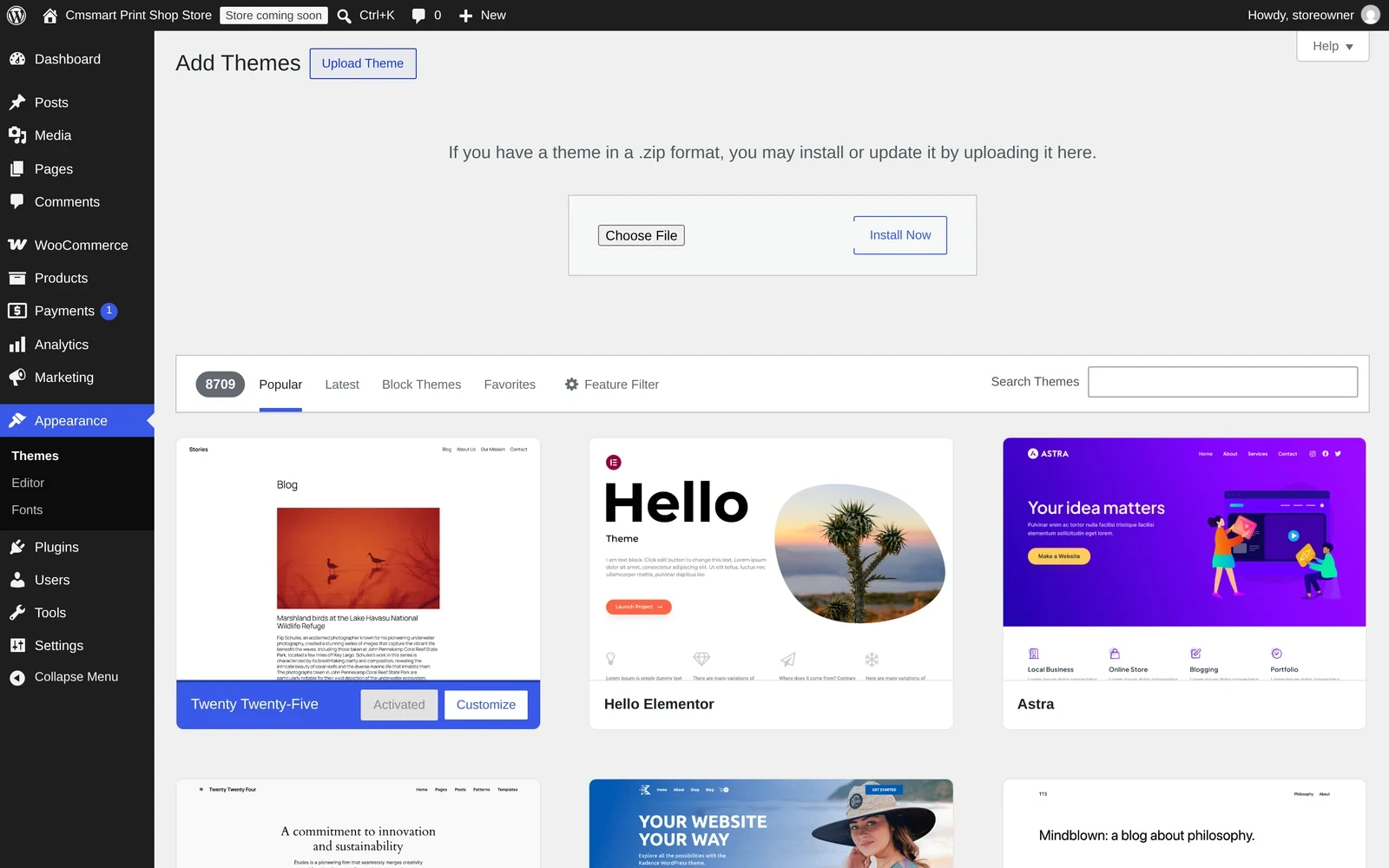Open the Appearance sidebar menu
This screenshot has width=1389, height=868.
coord(77,421)
